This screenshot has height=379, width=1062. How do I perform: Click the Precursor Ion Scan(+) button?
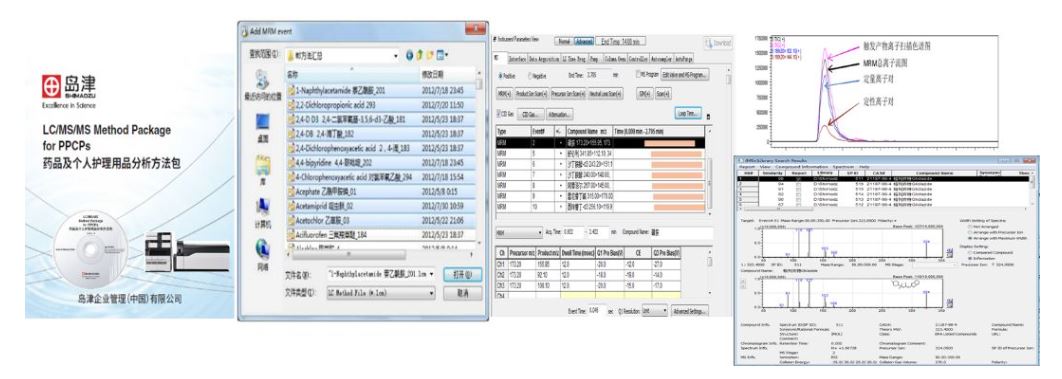click(568, 93)
